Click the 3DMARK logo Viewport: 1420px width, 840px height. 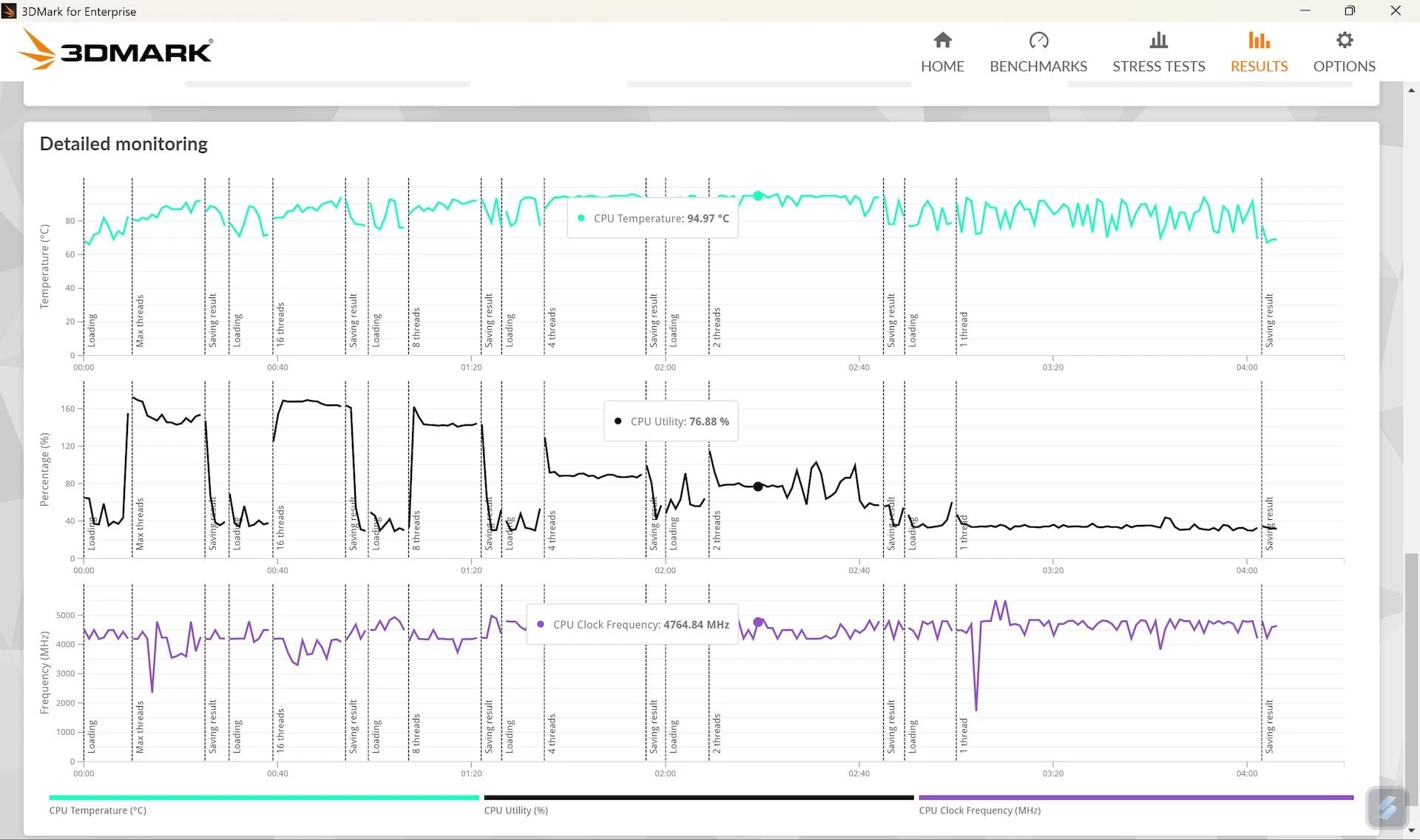coord(115,50)
